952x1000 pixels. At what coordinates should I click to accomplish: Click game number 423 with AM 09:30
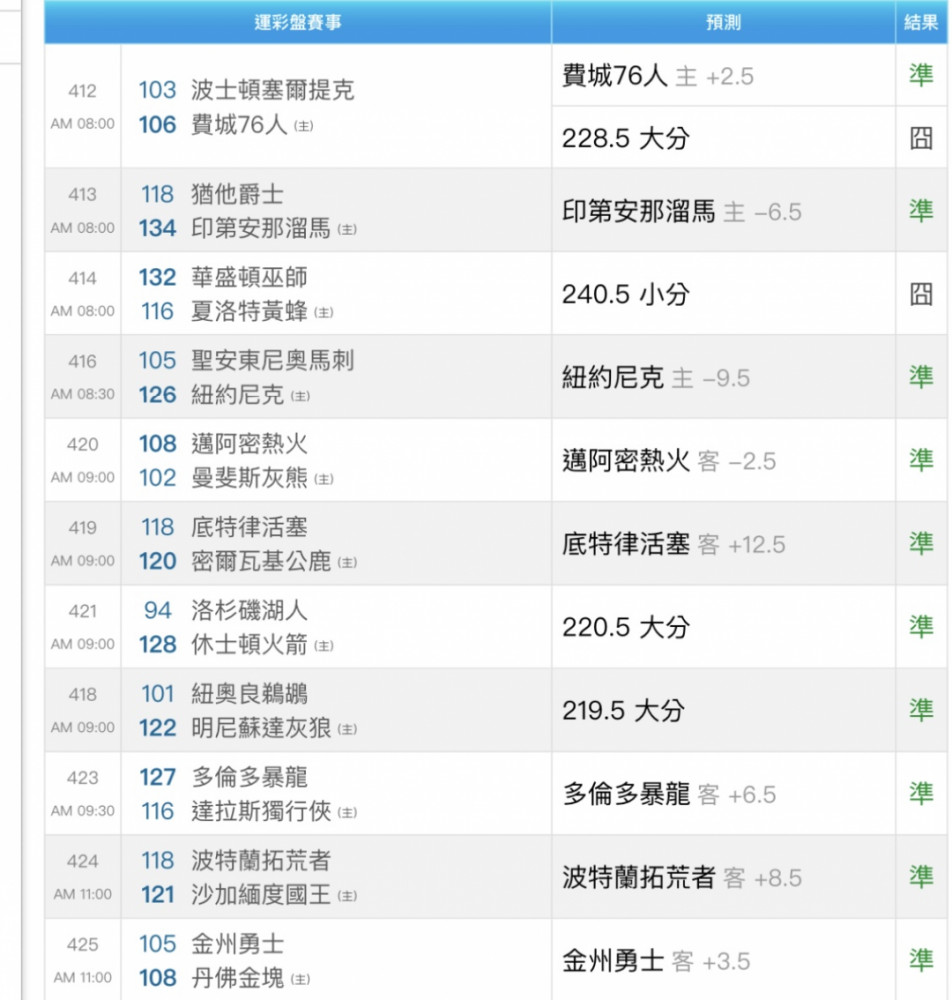82,794
